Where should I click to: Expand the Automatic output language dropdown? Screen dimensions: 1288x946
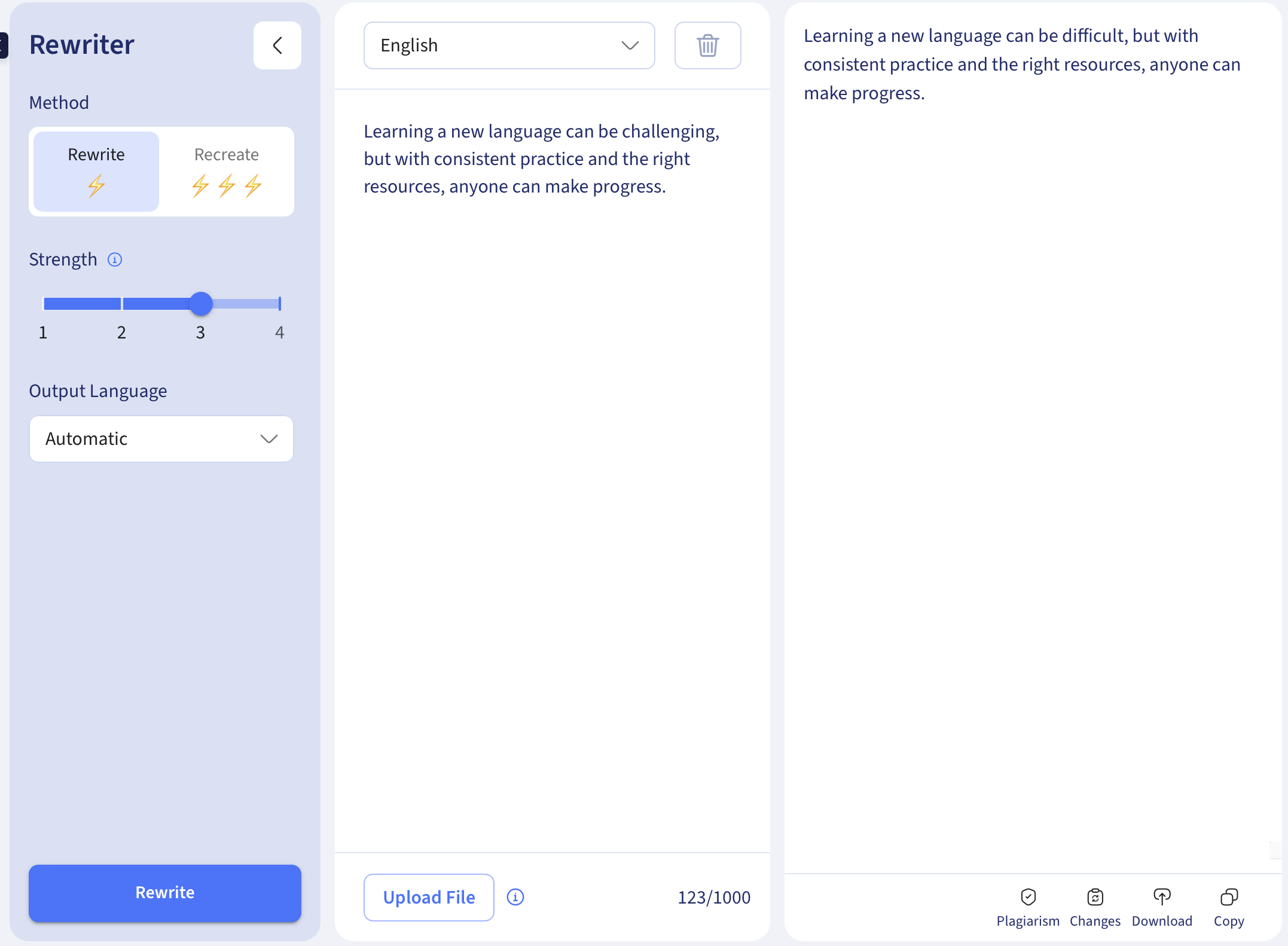[x=161, y=439]
